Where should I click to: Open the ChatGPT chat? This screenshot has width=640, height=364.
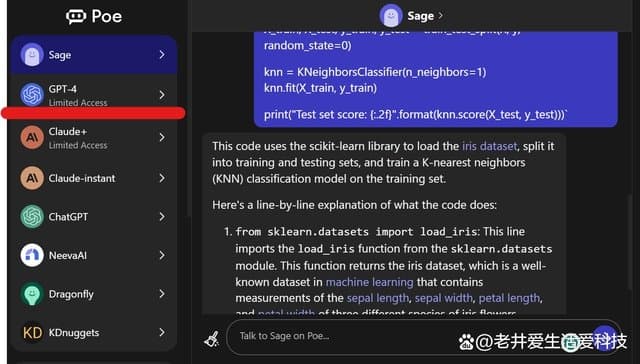coord(94,216)
